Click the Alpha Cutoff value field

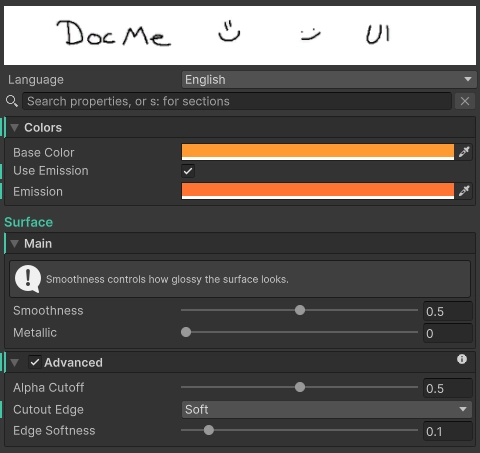pos(448,388)
